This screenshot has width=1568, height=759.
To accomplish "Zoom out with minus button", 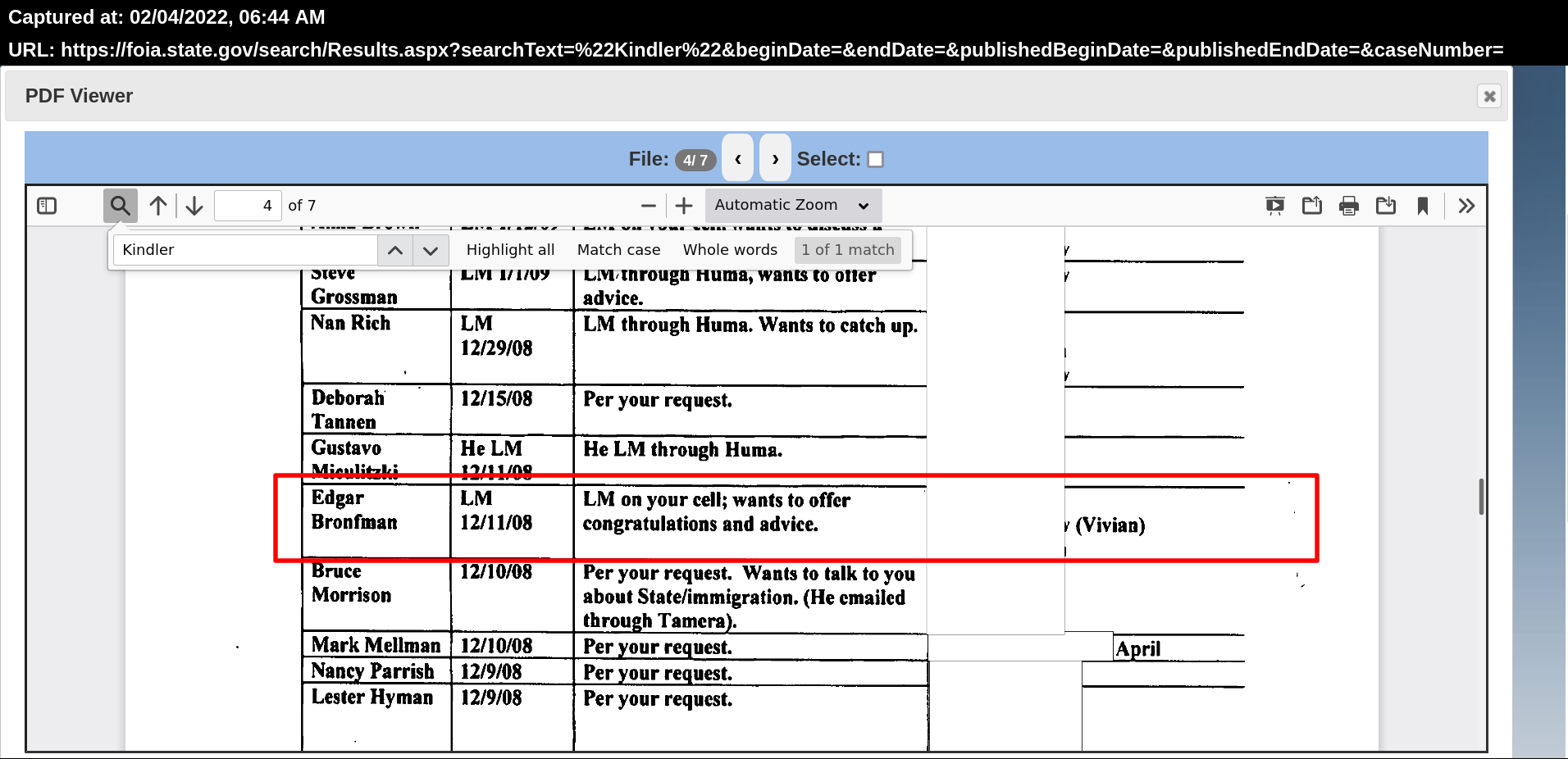I will pyautogui.click(x=649, y=206).
